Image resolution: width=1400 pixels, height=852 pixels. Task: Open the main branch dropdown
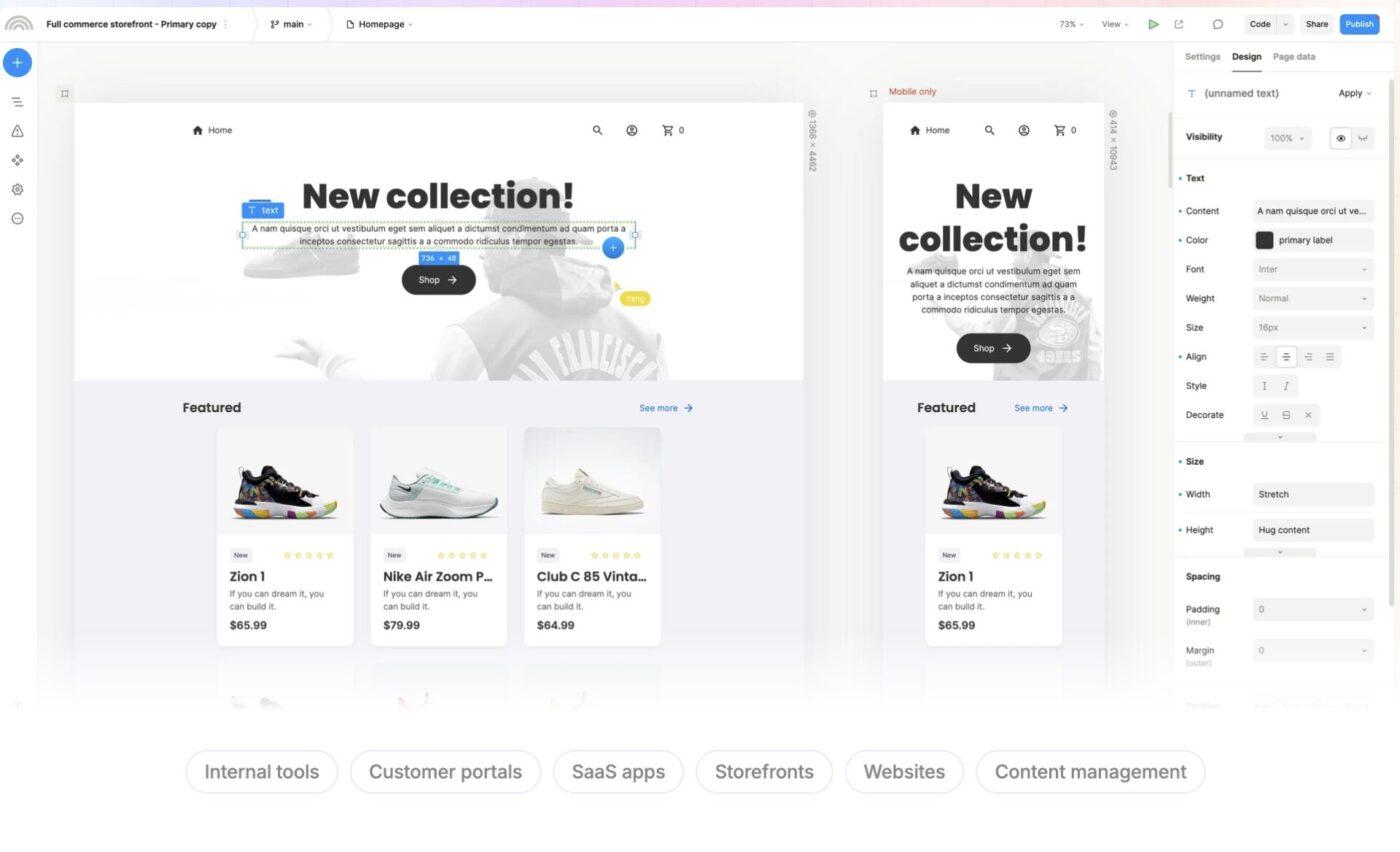coord(291,24)
